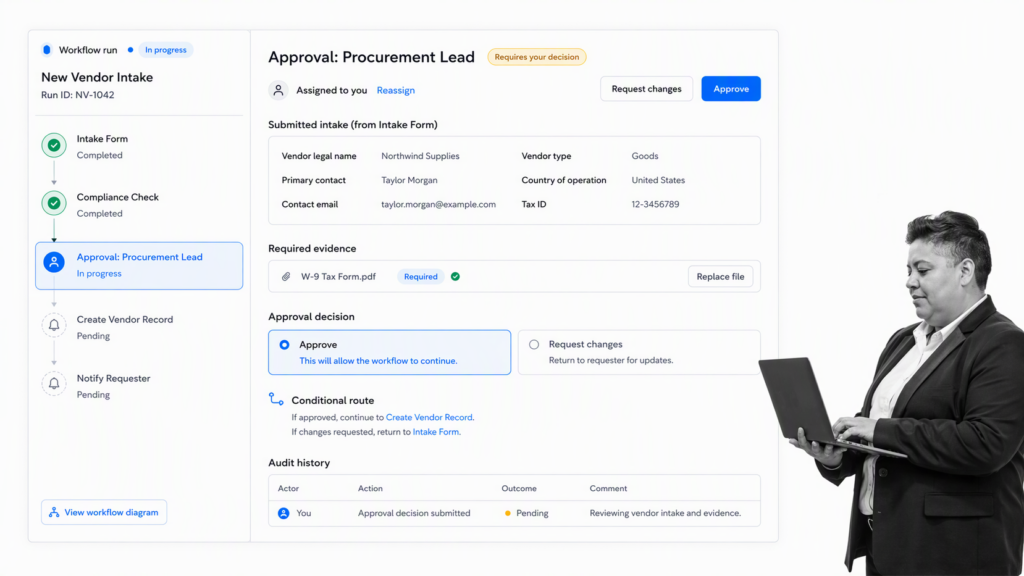The image size is (1024, 576).
Task: Select the Approval: Procurement Lead step
Action: click(139, 266)
